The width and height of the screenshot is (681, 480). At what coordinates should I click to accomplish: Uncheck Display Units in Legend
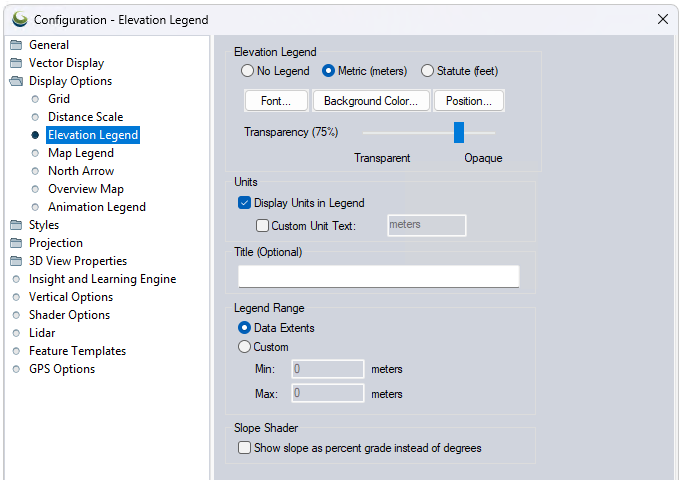[244, 203]
